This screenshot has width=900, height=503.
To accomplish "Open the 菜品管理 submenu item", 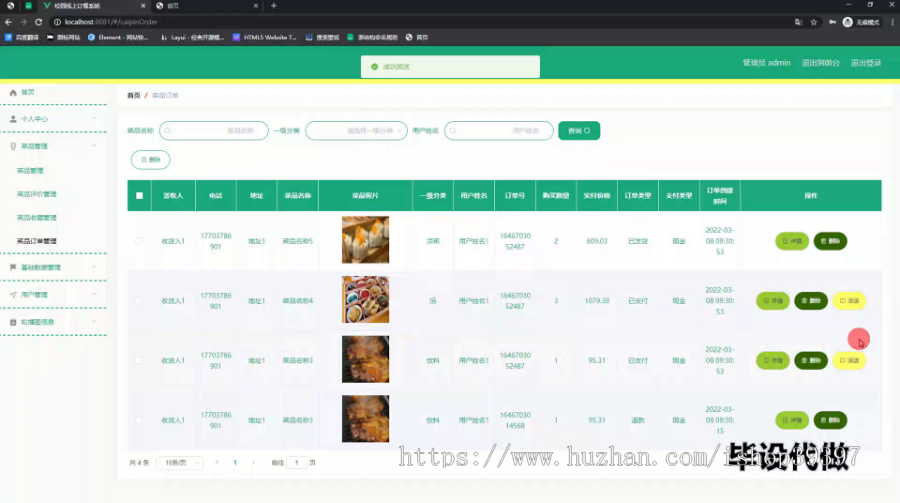I will point(30,171).
